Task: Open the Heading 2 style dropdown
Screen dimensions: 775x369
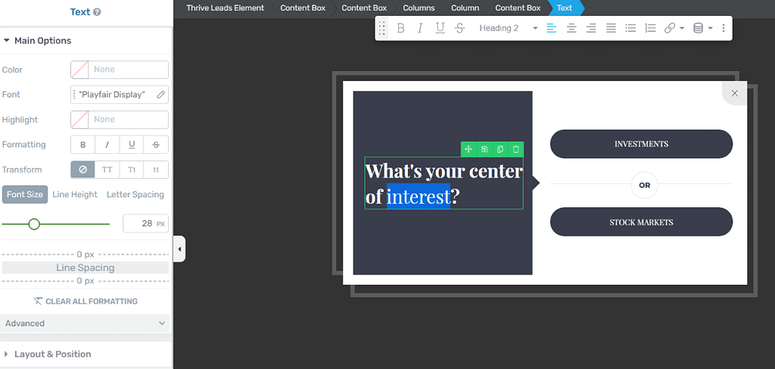Action: point(508,28)
